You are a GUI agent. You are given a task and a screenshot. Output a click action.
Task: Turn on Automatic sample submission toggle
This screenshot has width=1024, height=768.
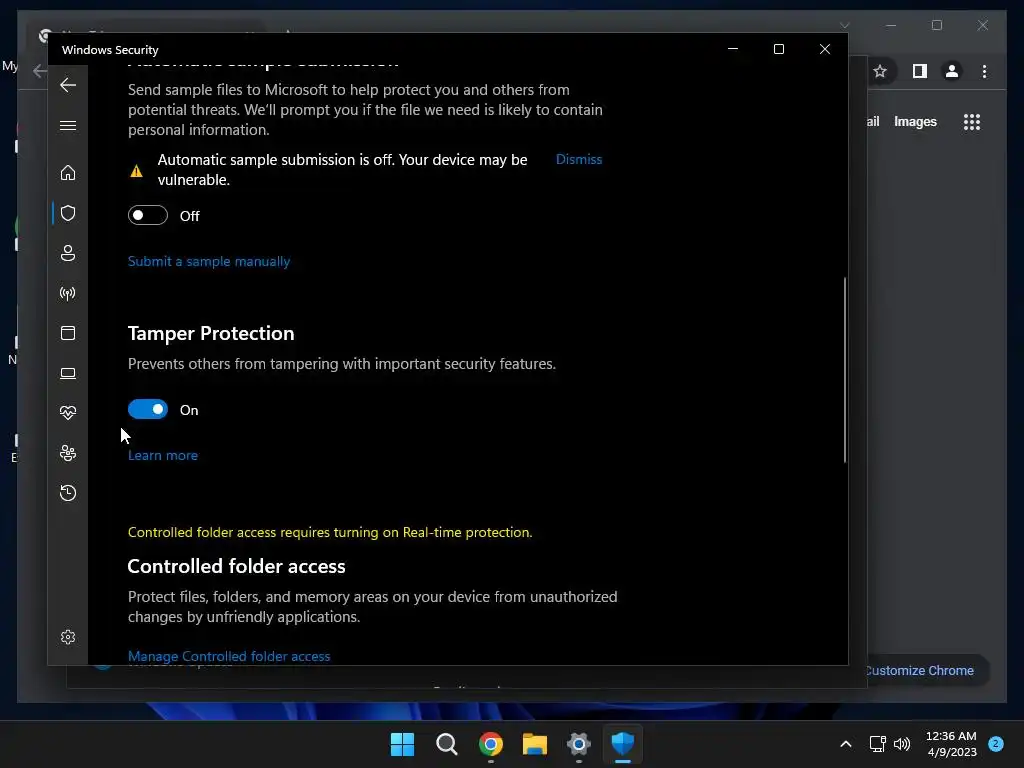148,215
